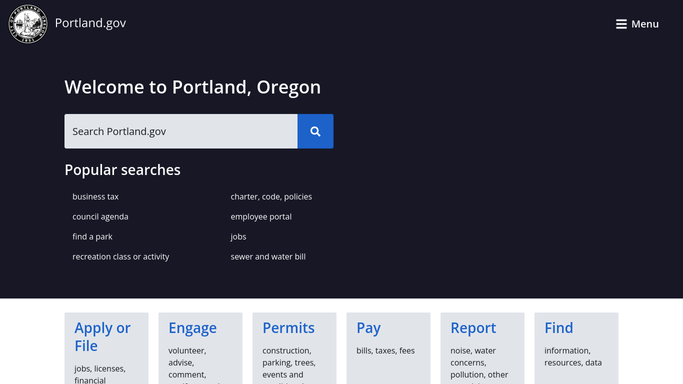Screen dimensions: 683x384
Task: Open recreation class or activity link
Action: point(121,257)
